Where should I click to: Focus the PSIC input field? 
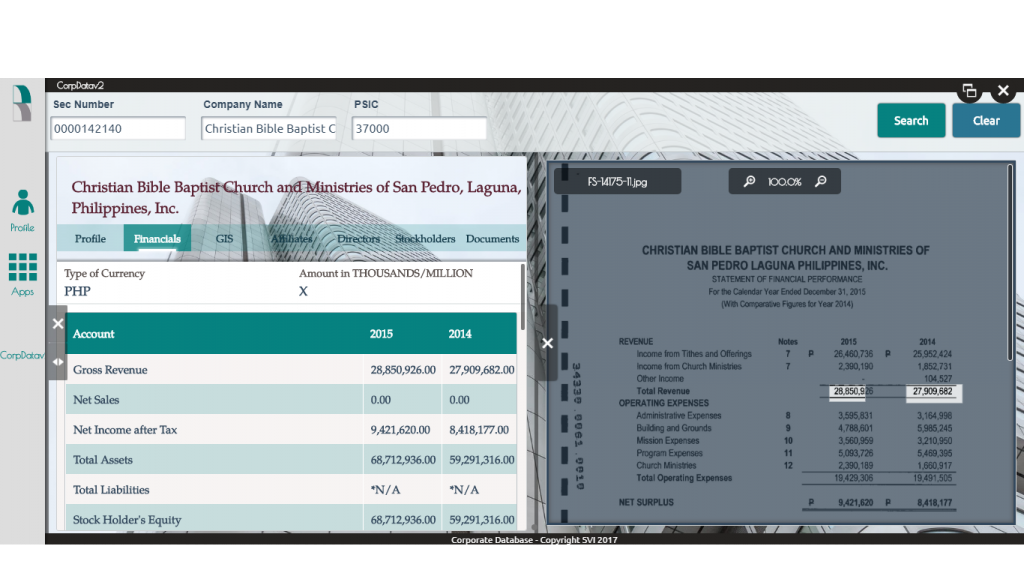pos(419,129)
